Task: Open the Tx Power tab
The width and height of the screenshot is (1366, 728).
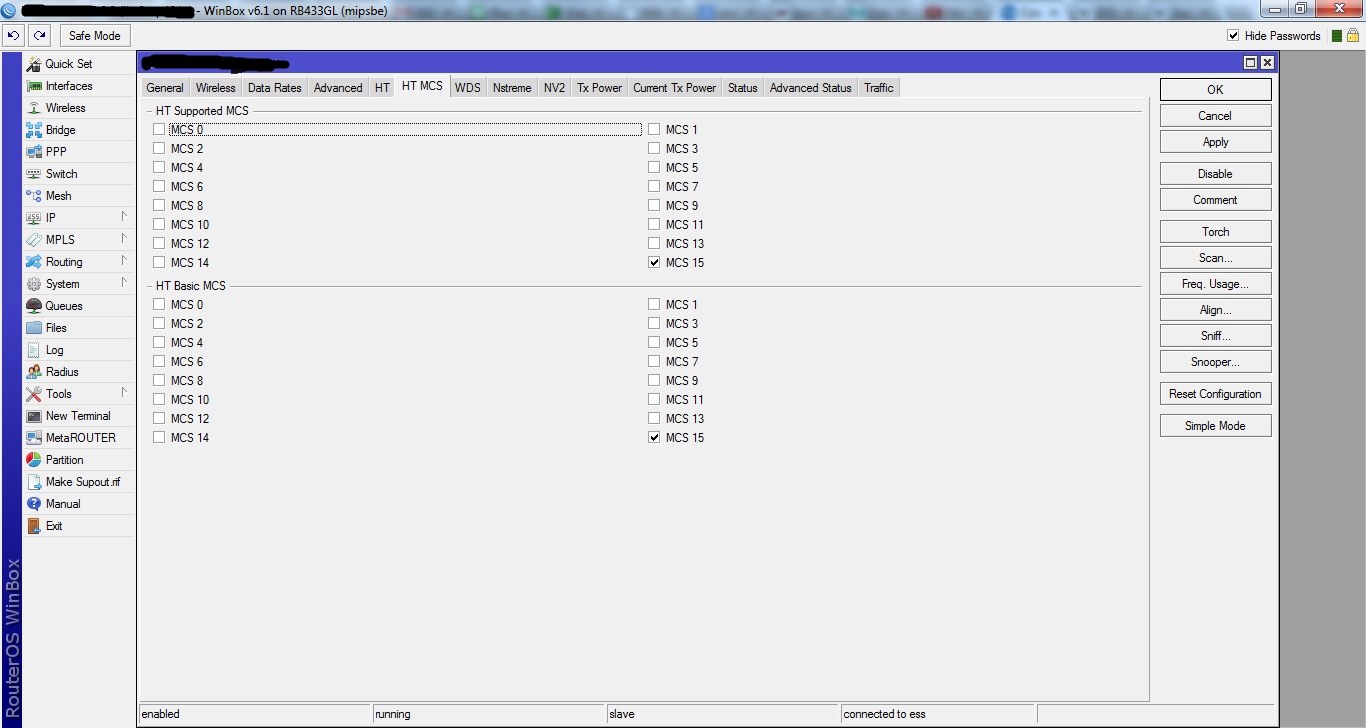Action: click(599, 88)
